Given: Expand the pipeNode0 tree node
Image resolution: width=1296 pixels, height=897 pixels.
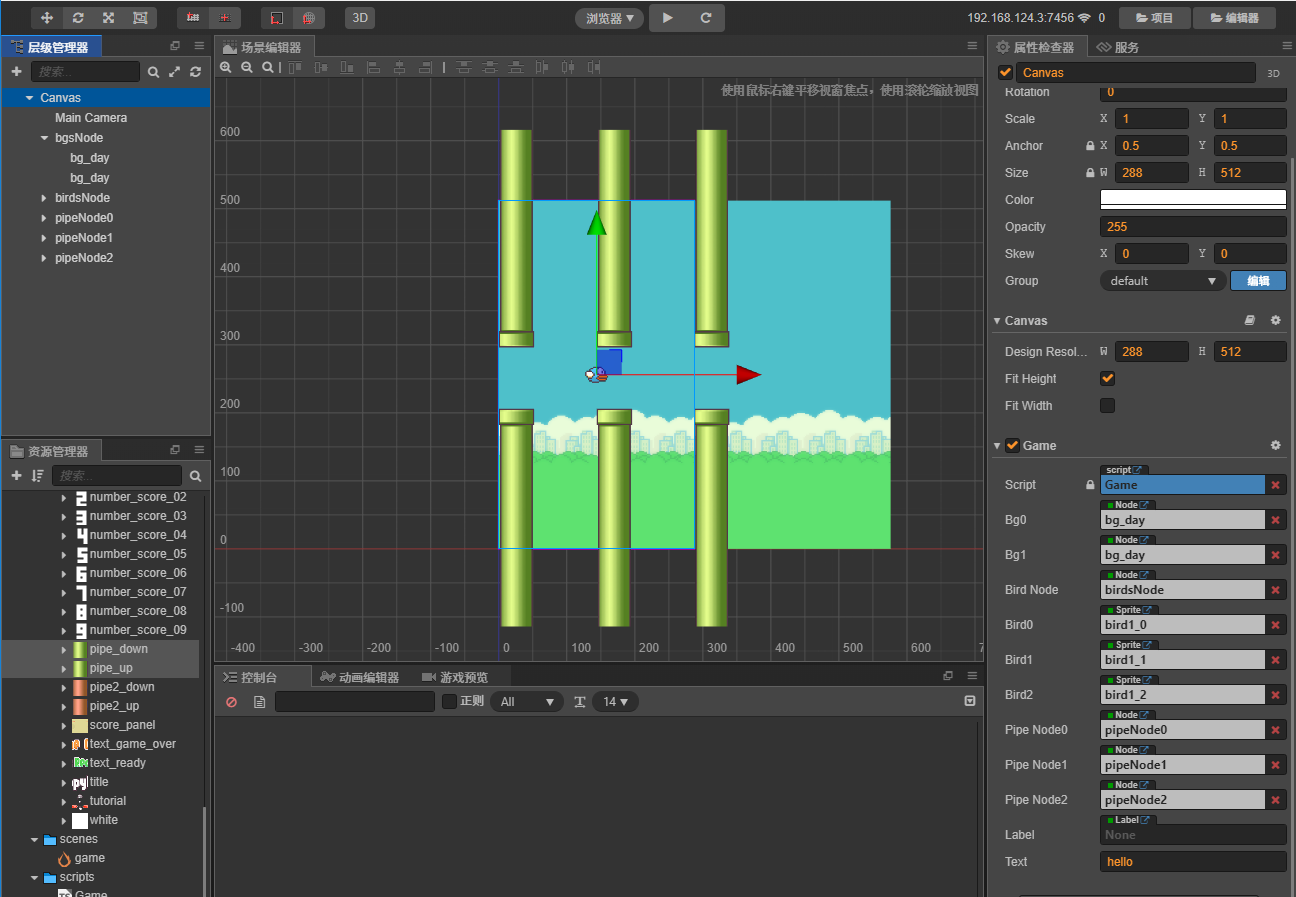Looking at the screenshot, I should click(x=44, y=218).
